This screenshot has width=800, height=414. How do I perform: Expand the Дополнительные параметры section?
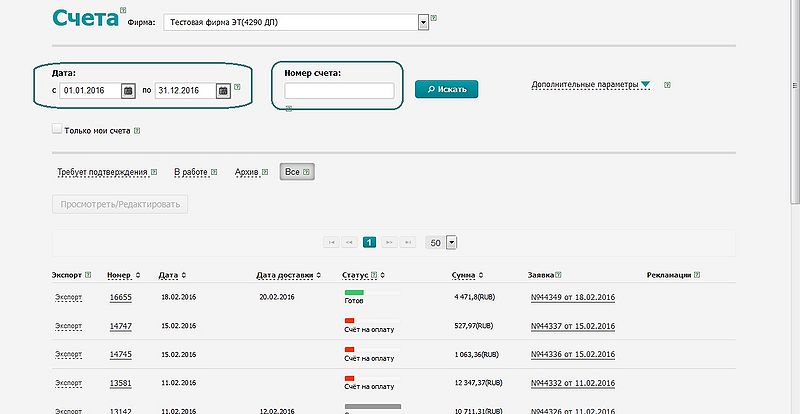pyautogui.click(x=590, y=85)
